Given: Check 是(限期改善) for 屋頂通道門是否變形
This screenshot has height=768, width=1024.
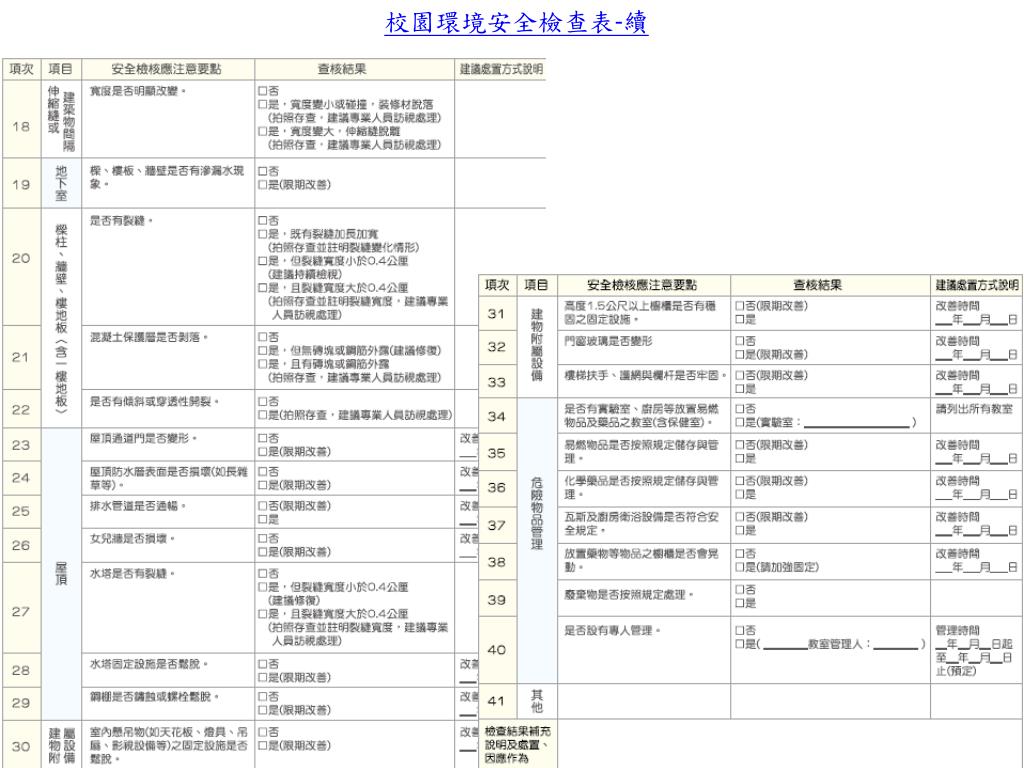Looking at the screenshot, I should tap(263, 451).
